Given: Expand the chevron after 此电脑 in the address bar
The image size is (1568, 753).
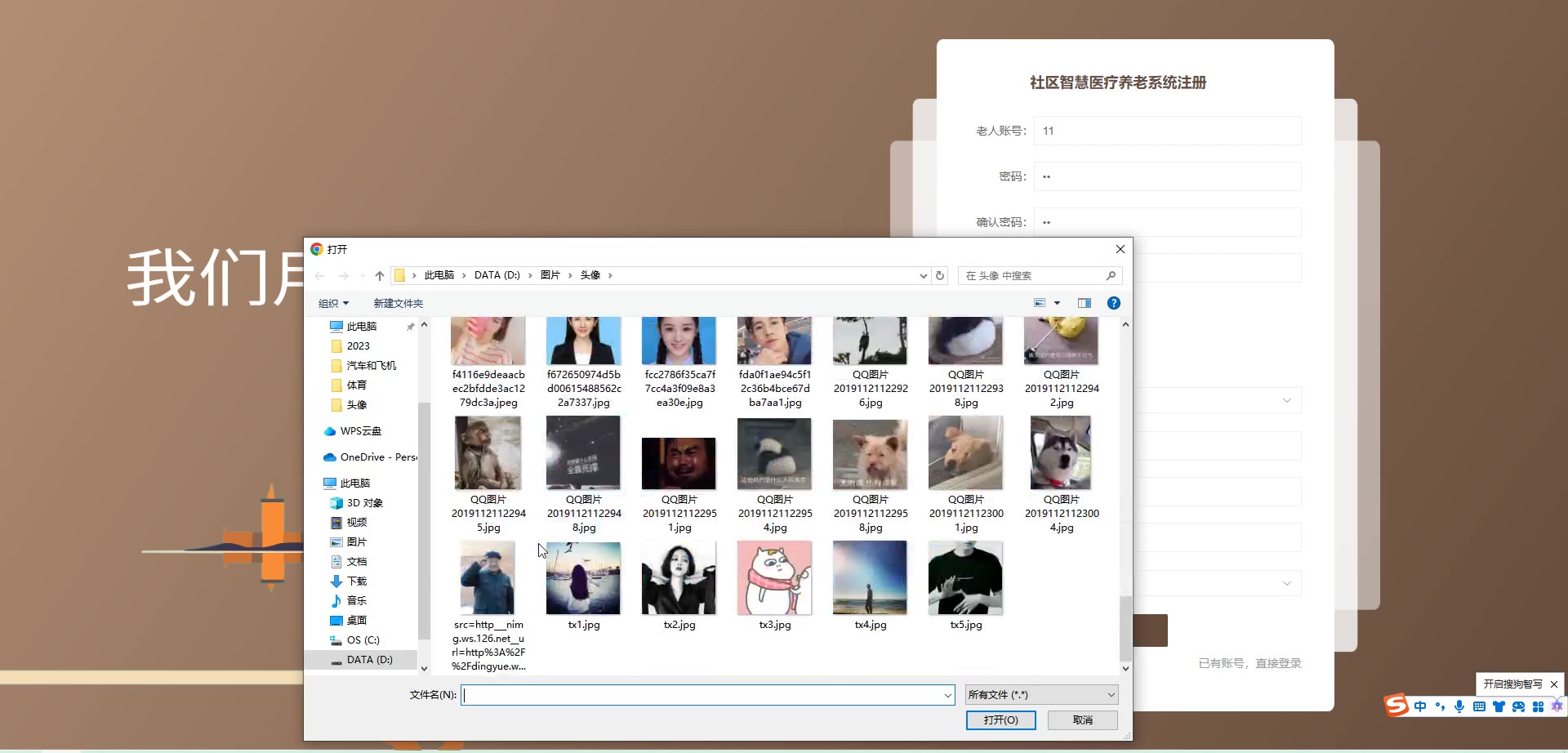Looking at the screenshot, I should [464, 276].
